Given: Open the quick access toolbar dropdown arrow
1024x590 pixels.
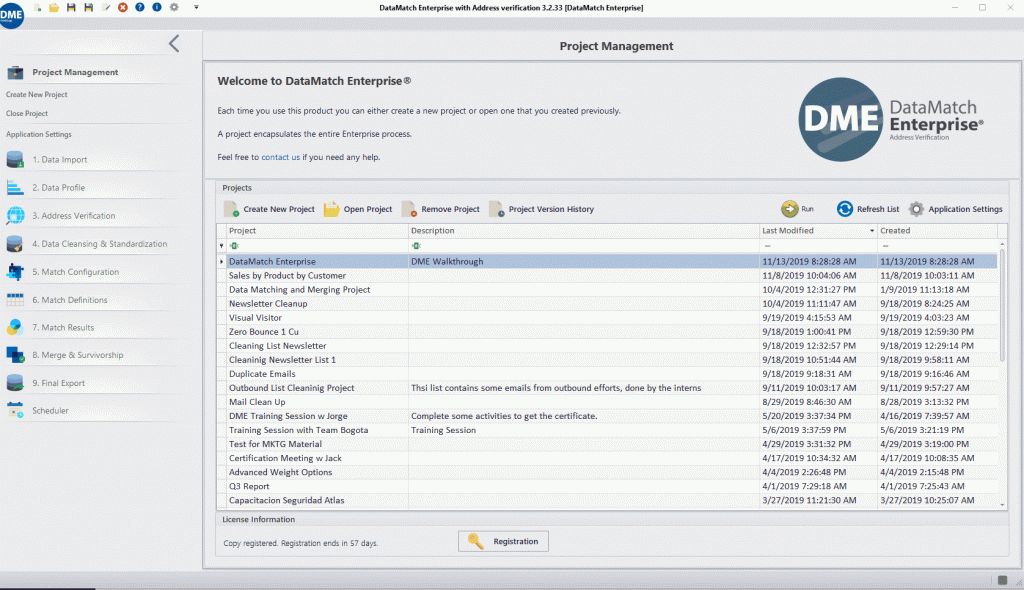Looking at the screenshot, I should click(196, 7).
